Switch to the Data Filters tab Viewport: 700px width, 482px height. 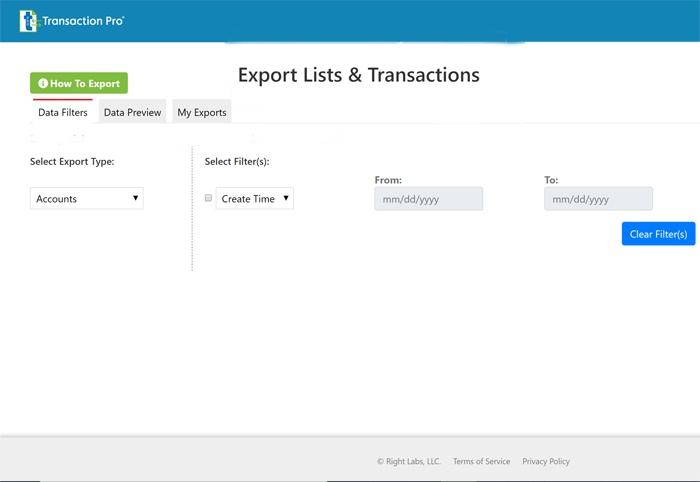click(63, 113)
